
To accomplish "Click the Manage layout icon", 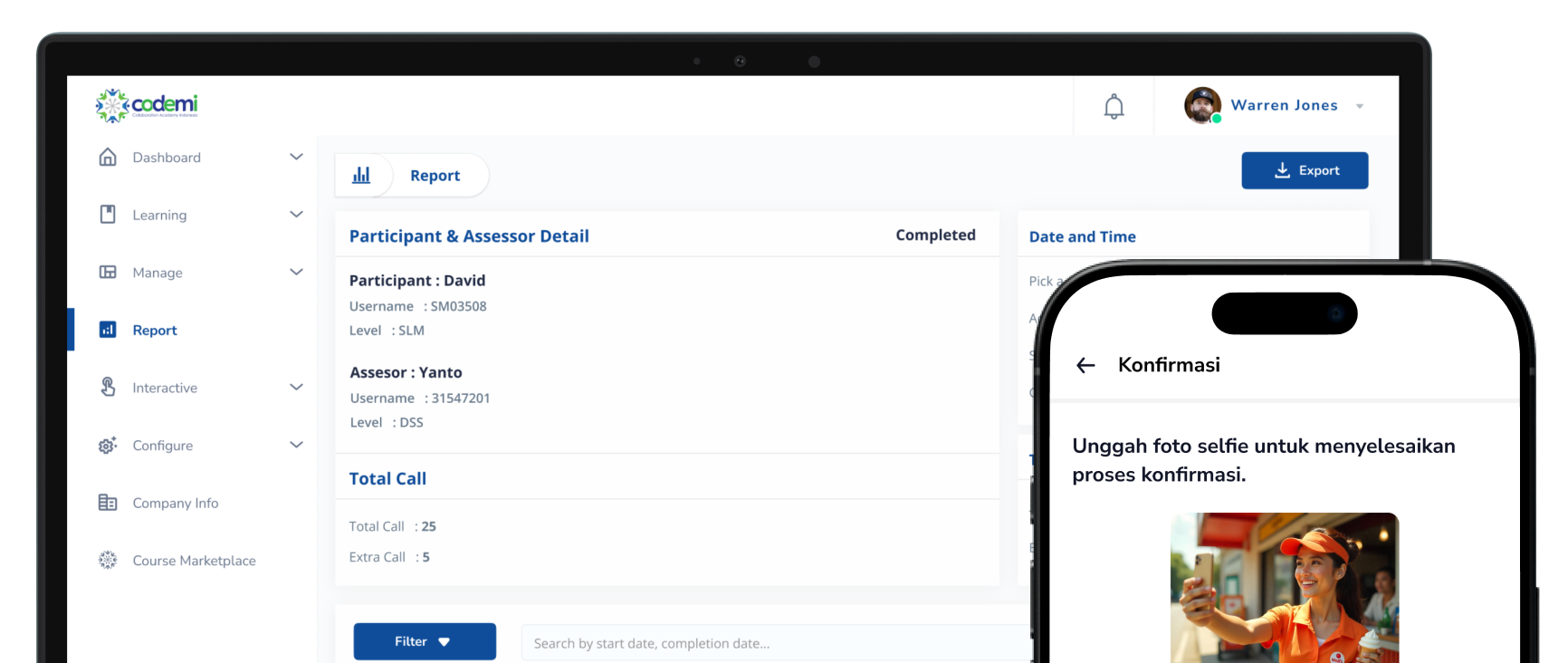I will click(x=108, y=272).
